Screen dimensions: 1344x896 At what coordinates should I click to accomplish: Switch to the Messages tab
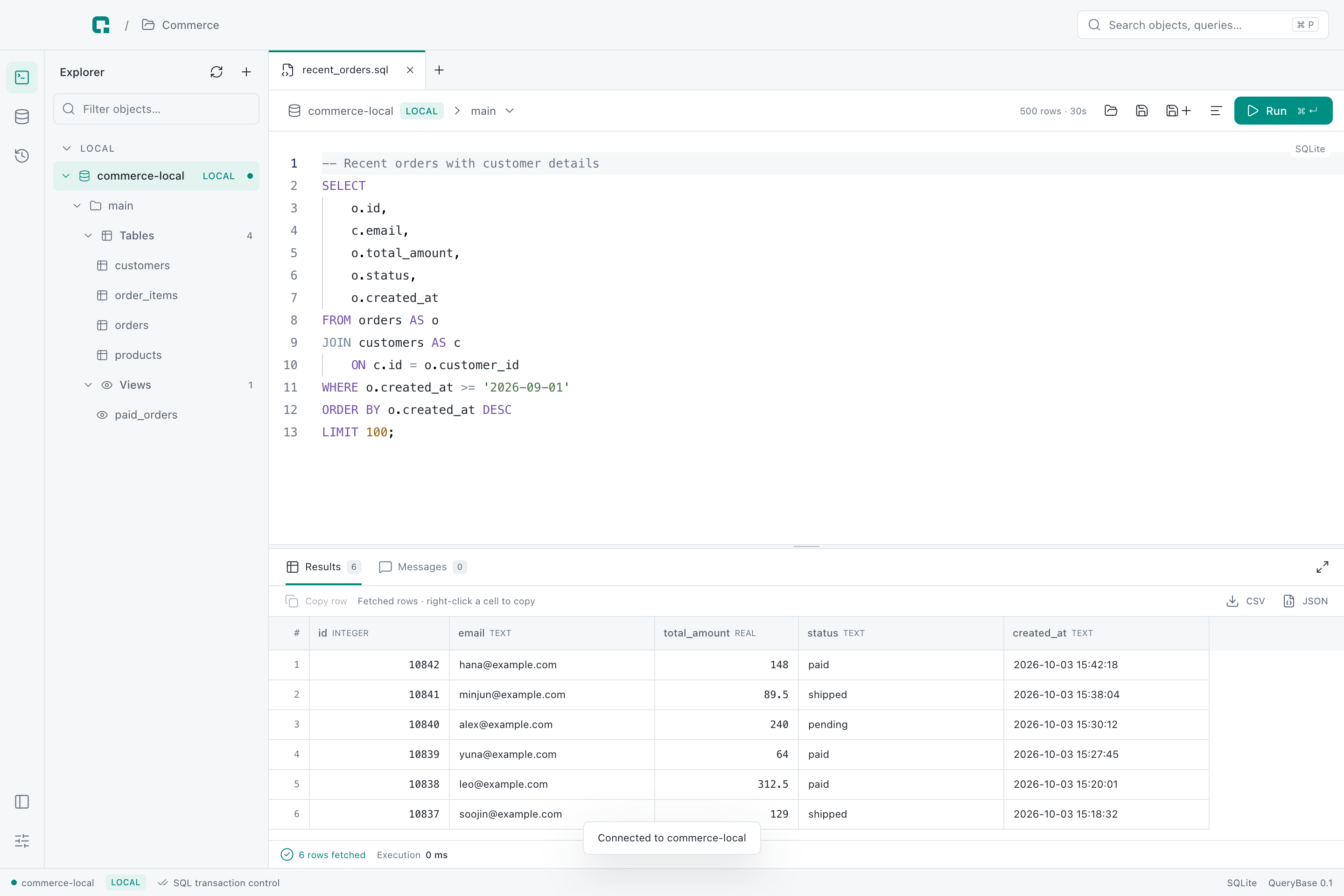[423, 567]
